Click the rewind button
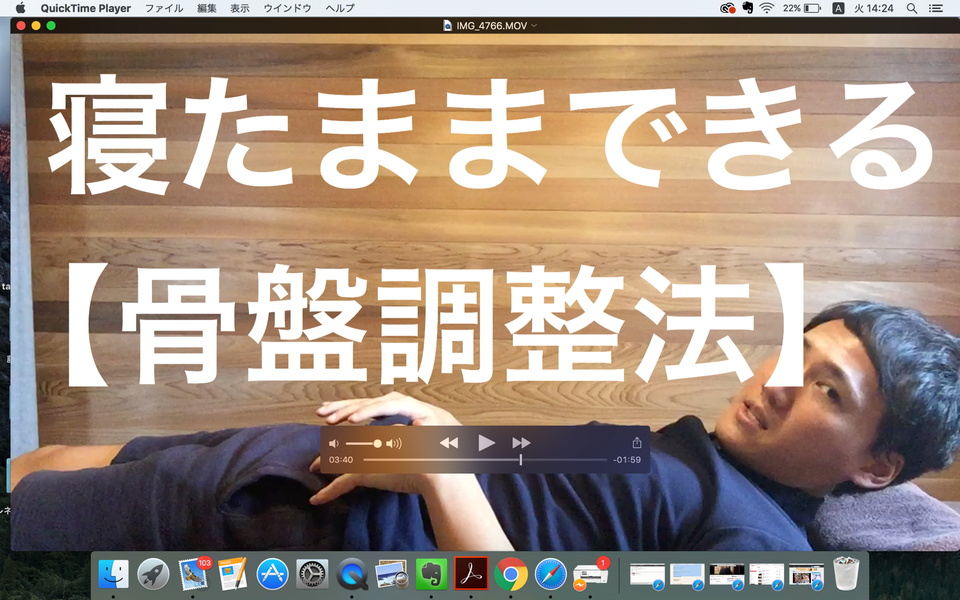The height and width of the screenshot is (600, 960). coord(449,442)
